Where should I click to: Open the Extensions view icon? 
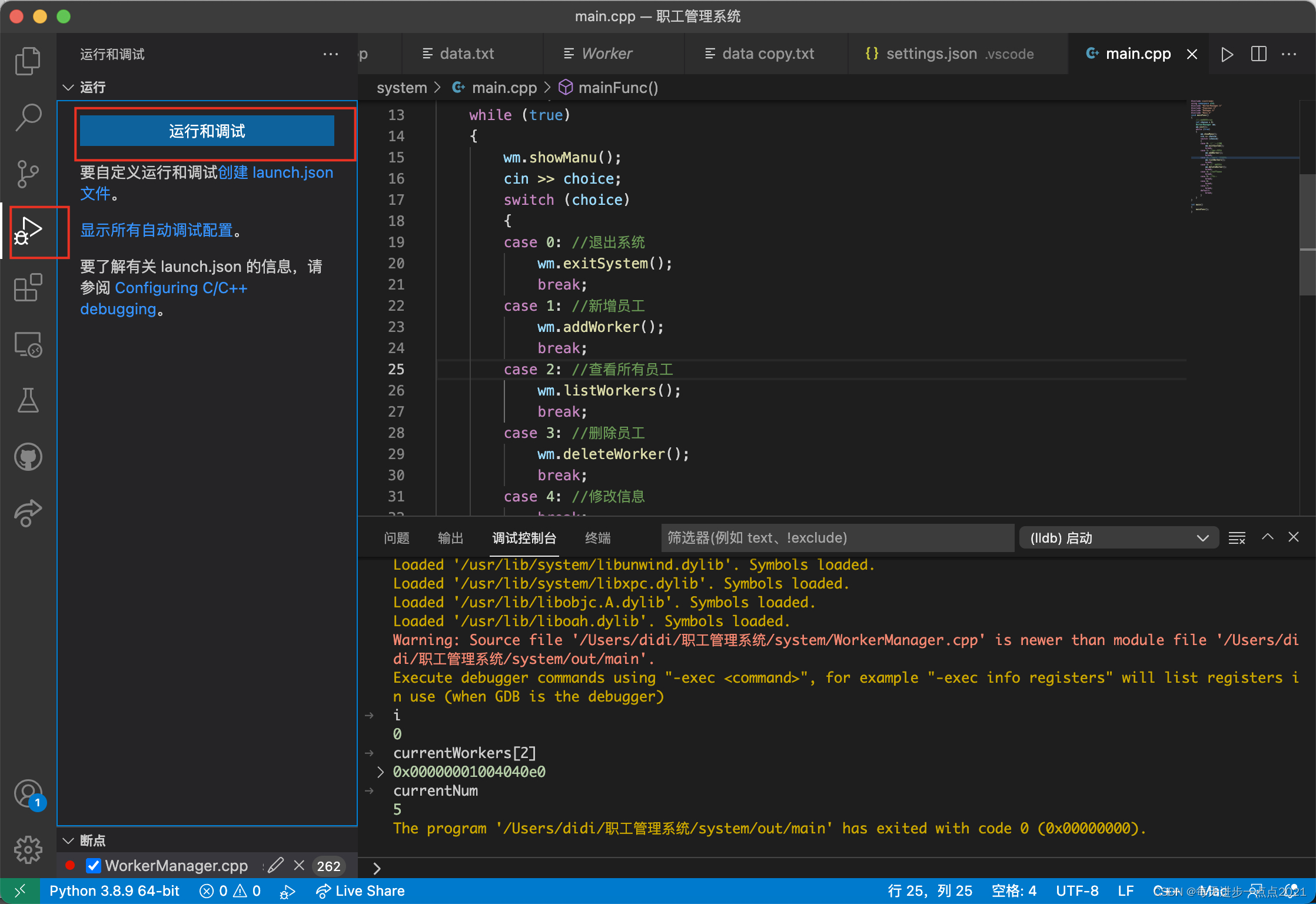click(x=28, y=287)
